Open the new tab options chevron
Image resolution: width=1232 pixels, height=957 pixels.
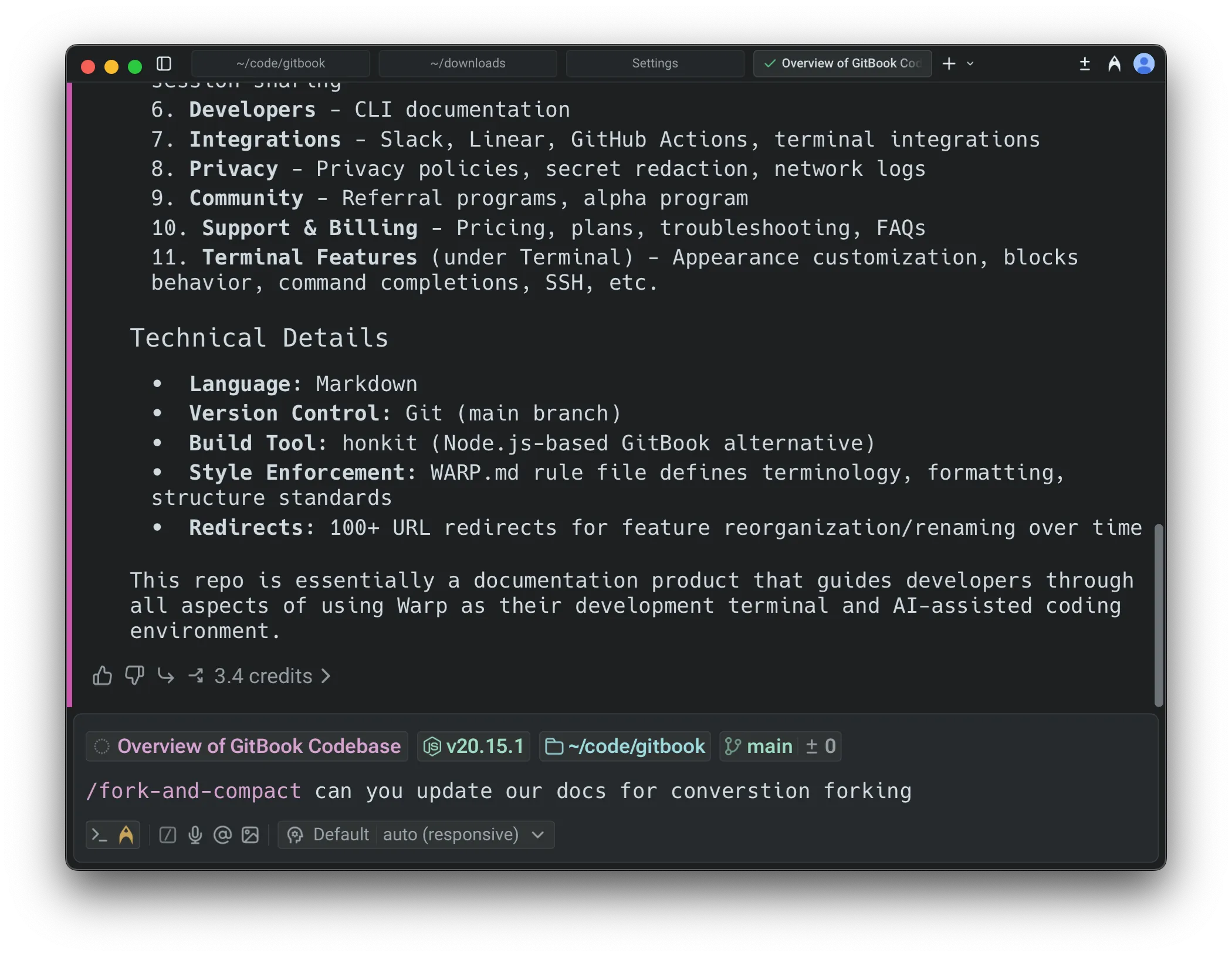(971, 63)
